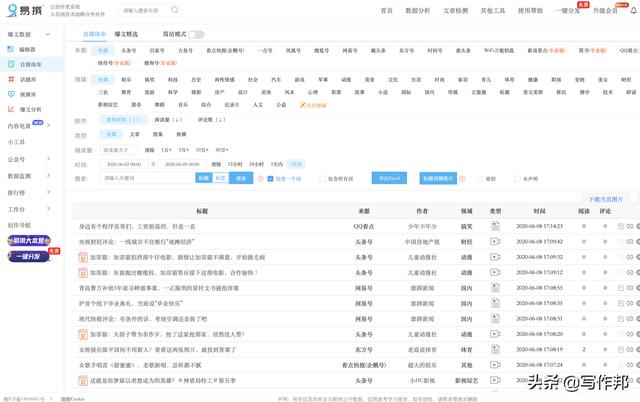This screenshot has width=640, height=402.
Task: Click the 标题词频统计 button
Action: [x=438, y=178]
